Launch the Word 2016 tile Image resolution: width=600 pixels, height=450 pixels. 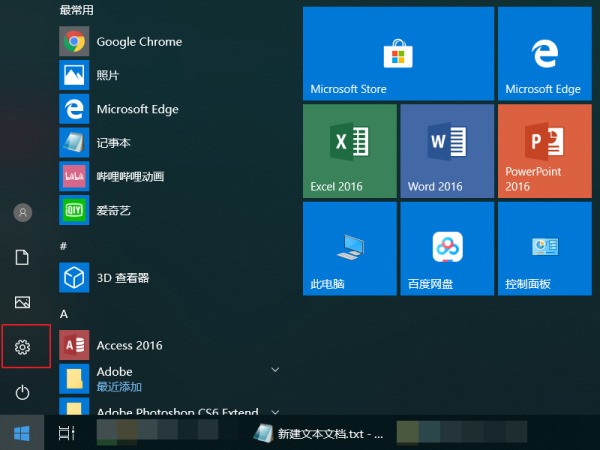pyautogui.click(x=447, y=151)
